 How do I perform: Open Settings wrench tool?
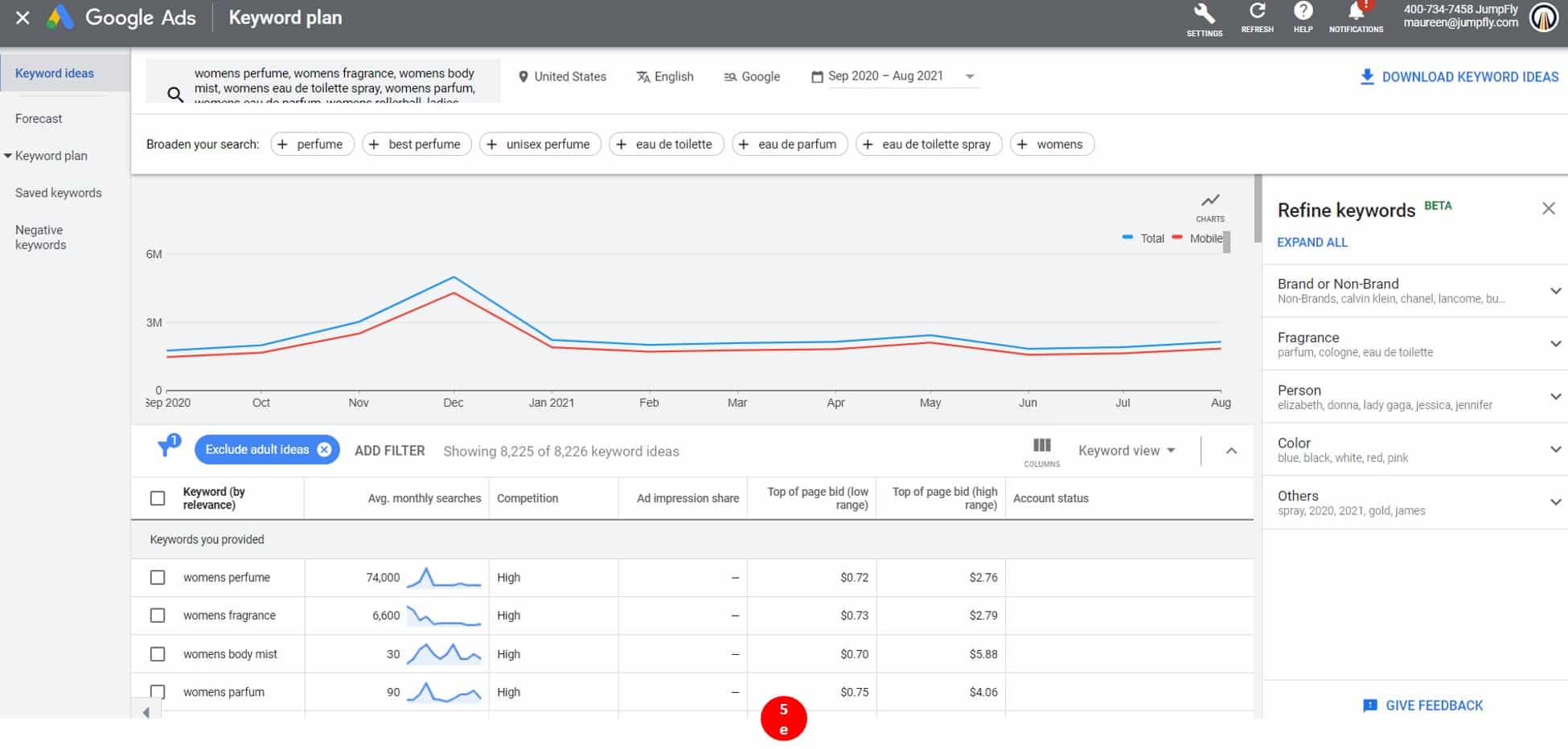[1204, 14]
